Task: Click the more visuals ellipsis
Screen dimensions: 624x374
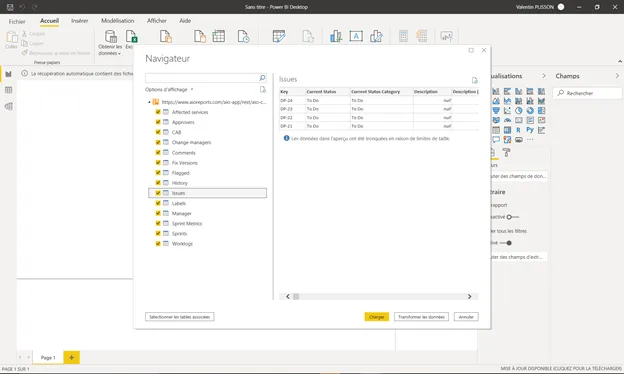Action: click(530, 140)
